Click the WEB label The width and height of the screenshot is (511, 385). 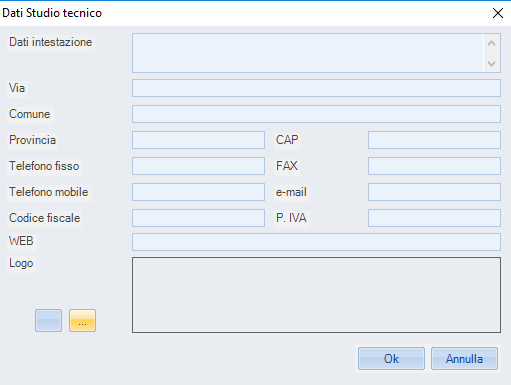[21, 241]
